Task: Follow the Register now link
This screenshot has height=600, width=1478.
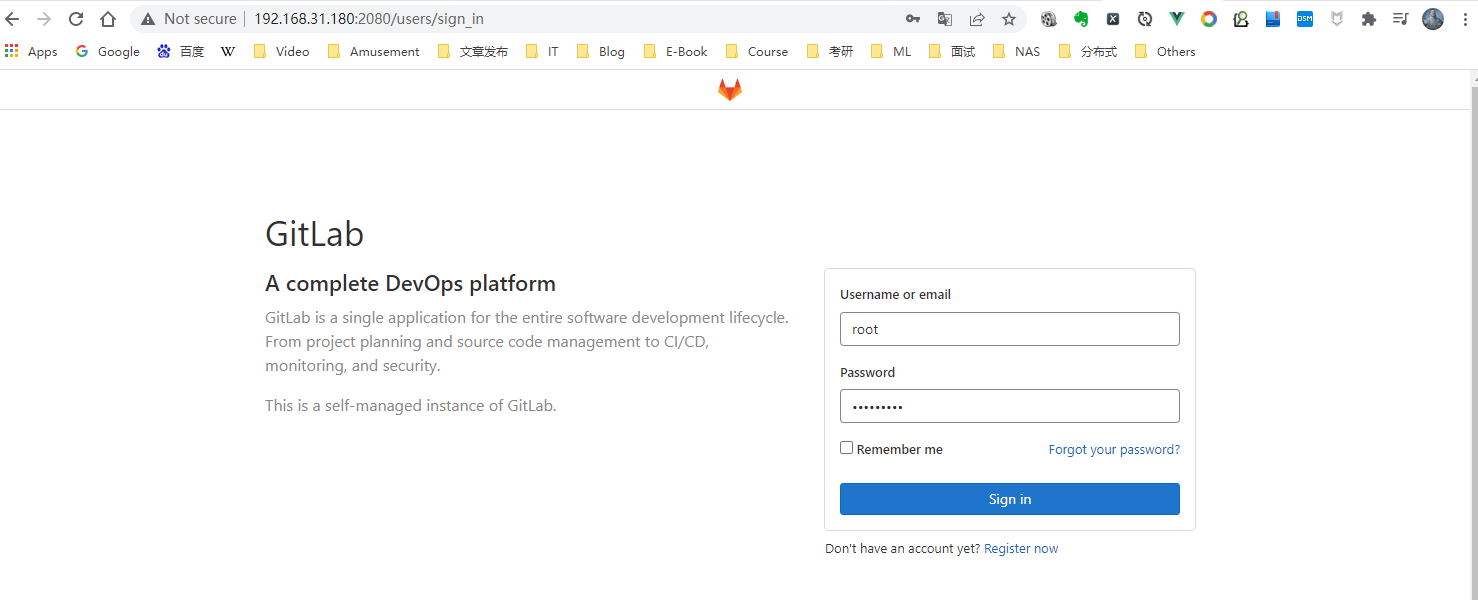Action: (1021, 548)
